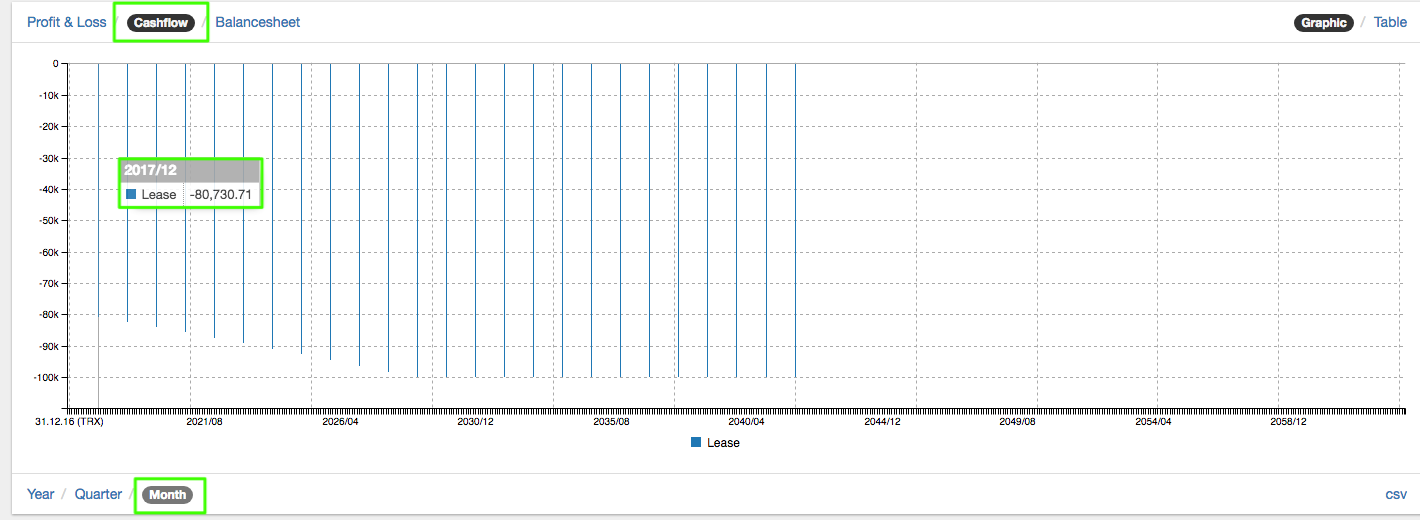Click the 2021/08 x-axis label
This screenshot has width=1420, height=520.
coord(204,422)
